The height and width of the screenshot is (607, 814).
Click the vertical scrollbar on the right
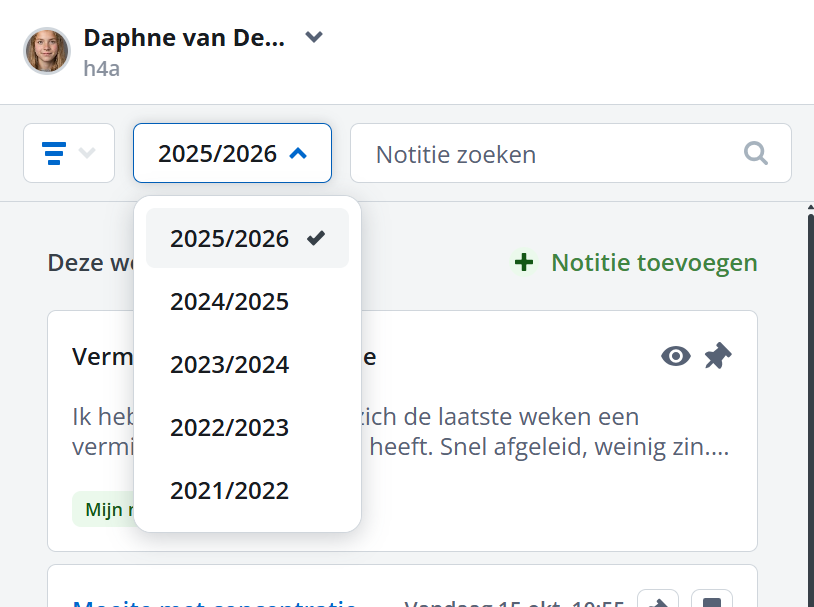[x=810, y=400]
